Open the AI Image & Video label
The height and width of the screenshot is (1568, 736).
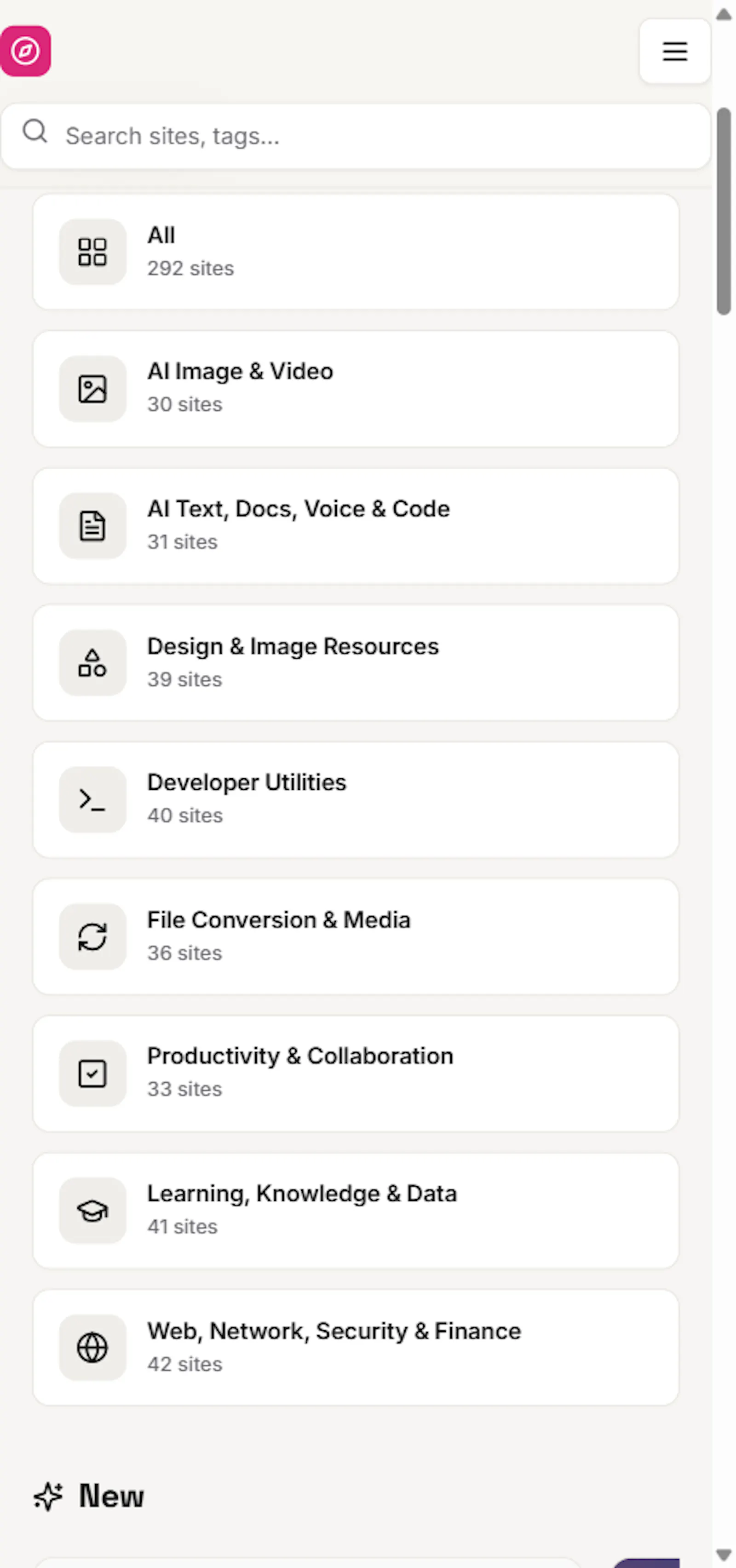pyautogui.click(x=241, y=371)
